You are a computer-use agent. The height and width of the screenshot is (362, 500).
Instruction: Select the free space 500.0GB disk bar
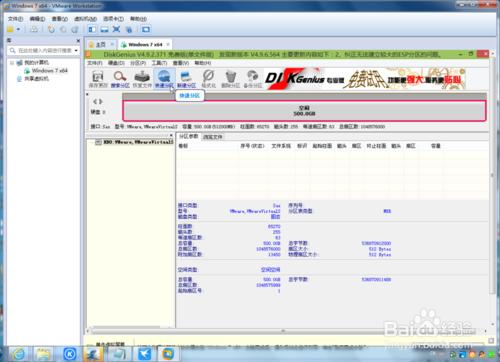(304, 111)
